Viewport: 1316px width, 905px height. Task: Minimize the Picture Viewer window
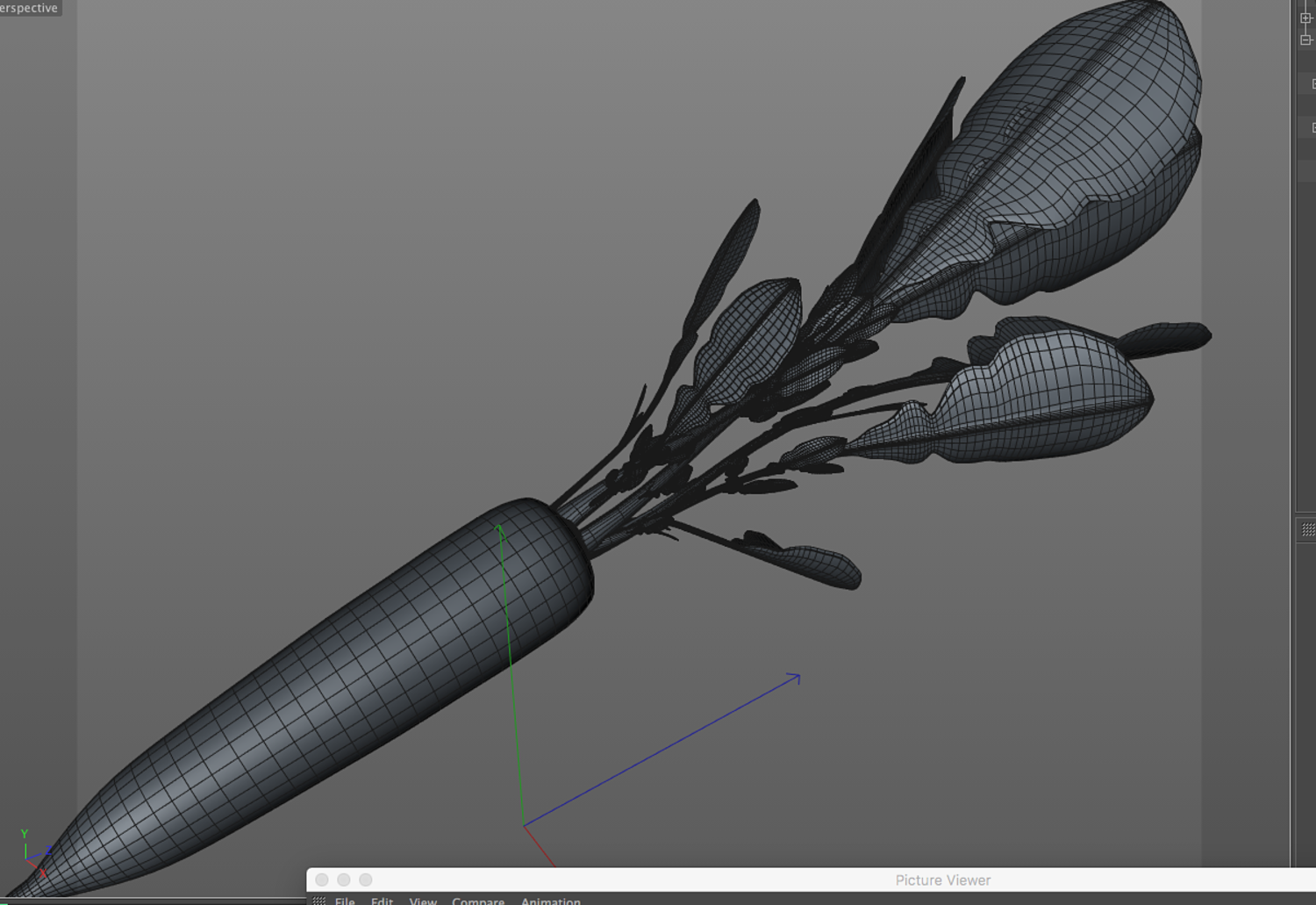pos(344,880)
